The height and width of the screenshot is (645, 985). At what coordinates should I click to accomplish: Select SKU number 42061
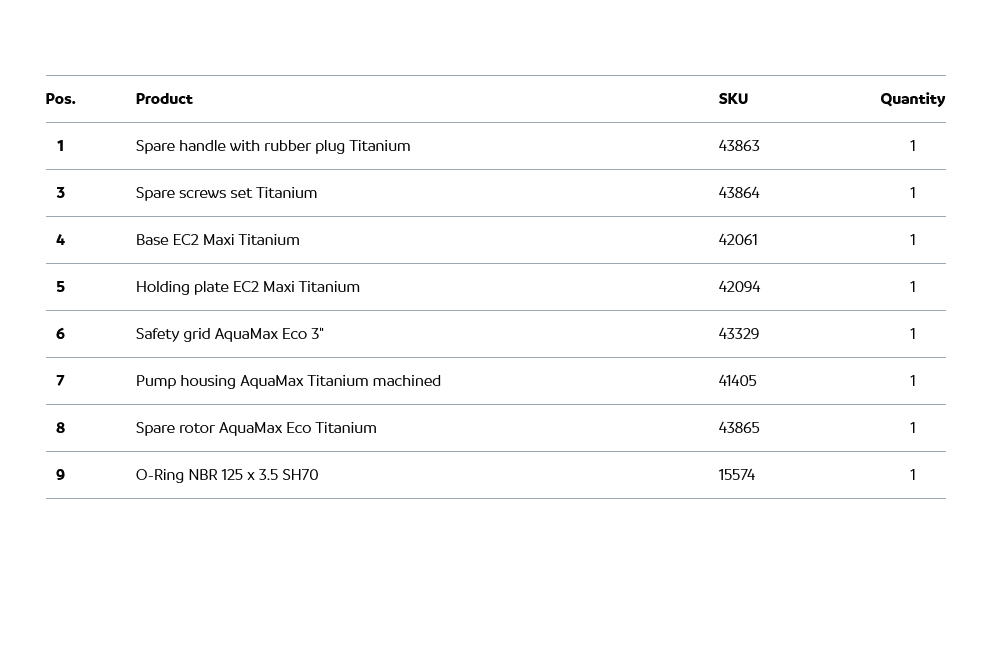(x=738, y=240)
